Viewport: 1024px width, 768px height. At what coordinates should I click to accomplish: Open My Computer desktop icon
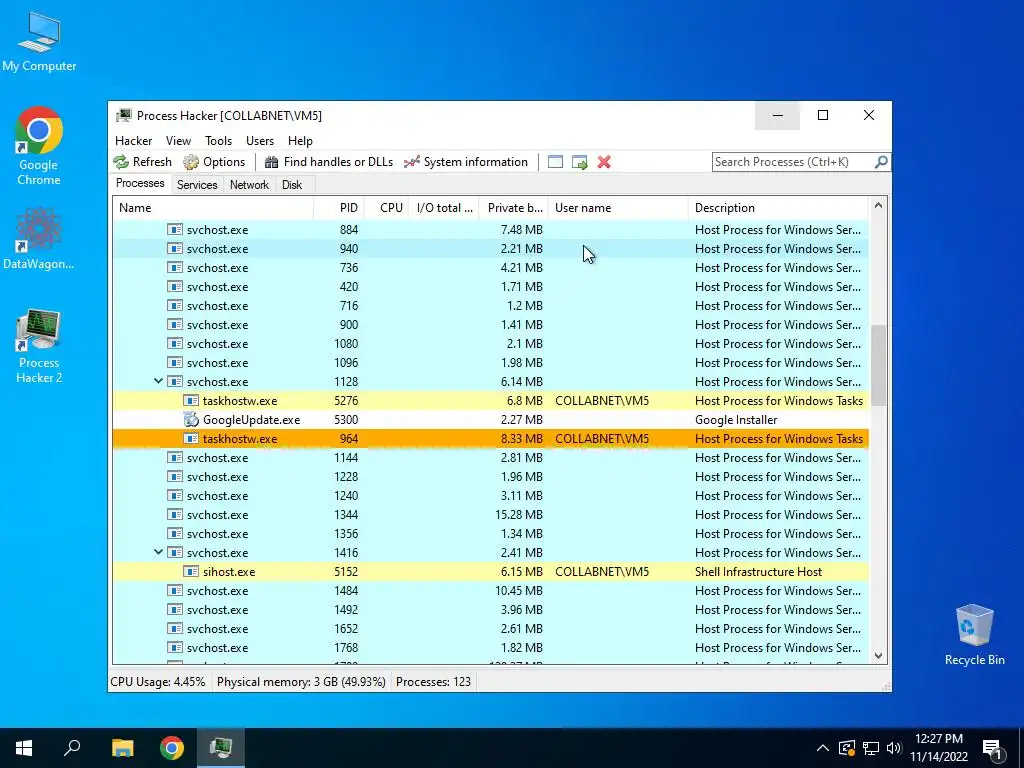pos(39,42)
